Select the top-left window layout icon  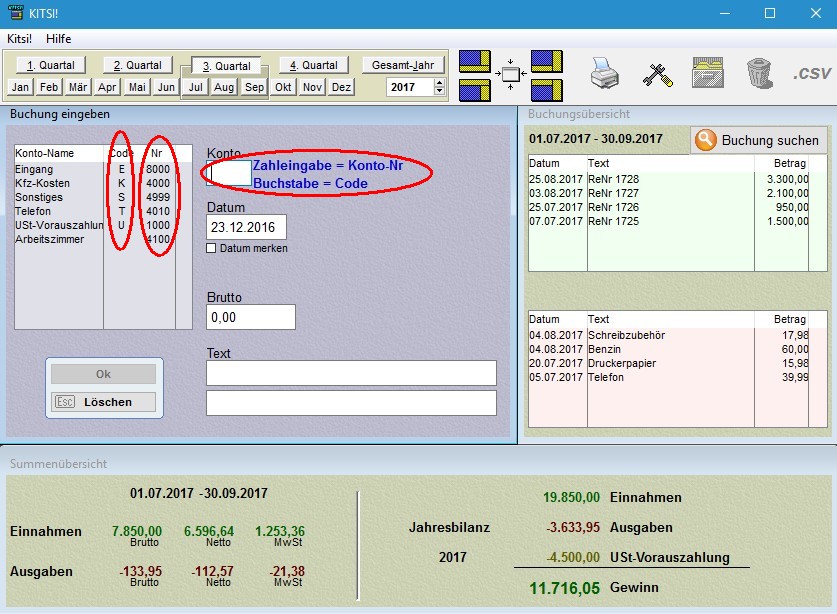(x=475, y=60)
